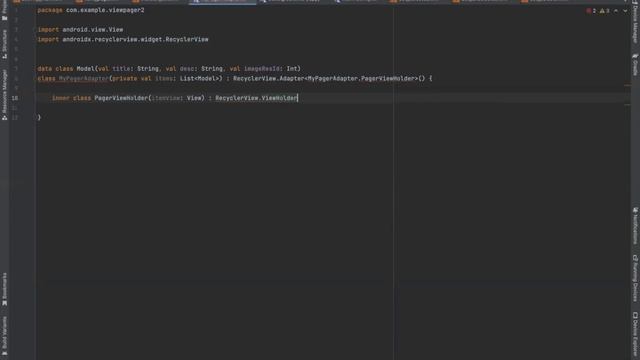Go to previous highlighted error arrow
The height and width of the screenshot is (360, 640).
click(616, 11)
